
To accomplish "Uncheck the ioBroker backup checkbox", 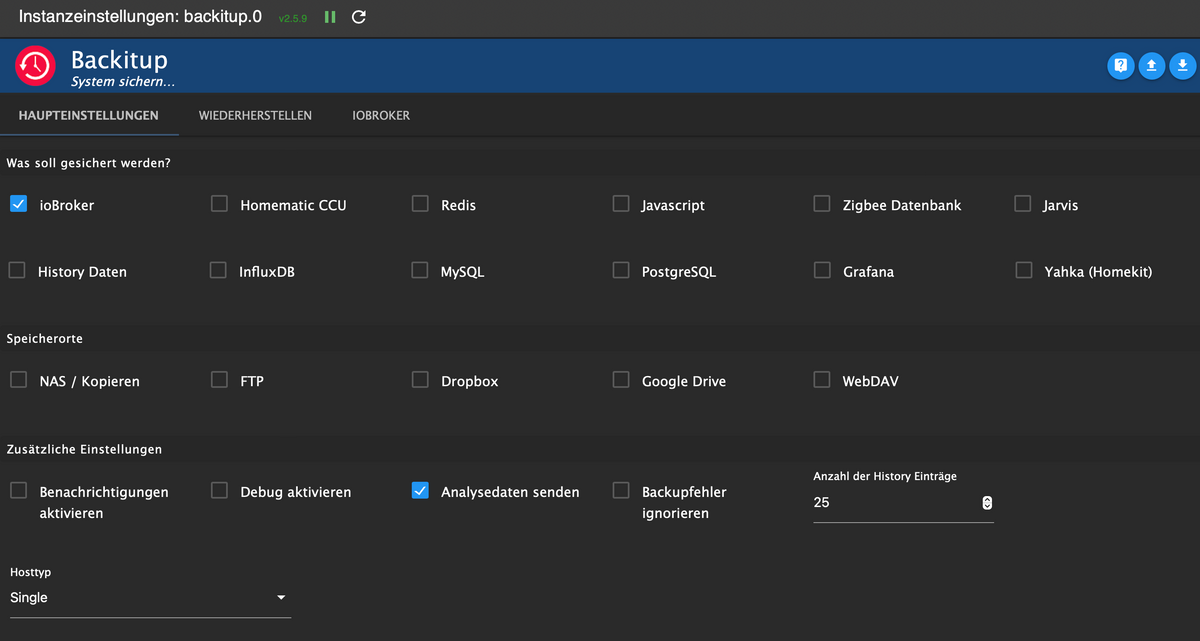I will (x=18, y=204).
